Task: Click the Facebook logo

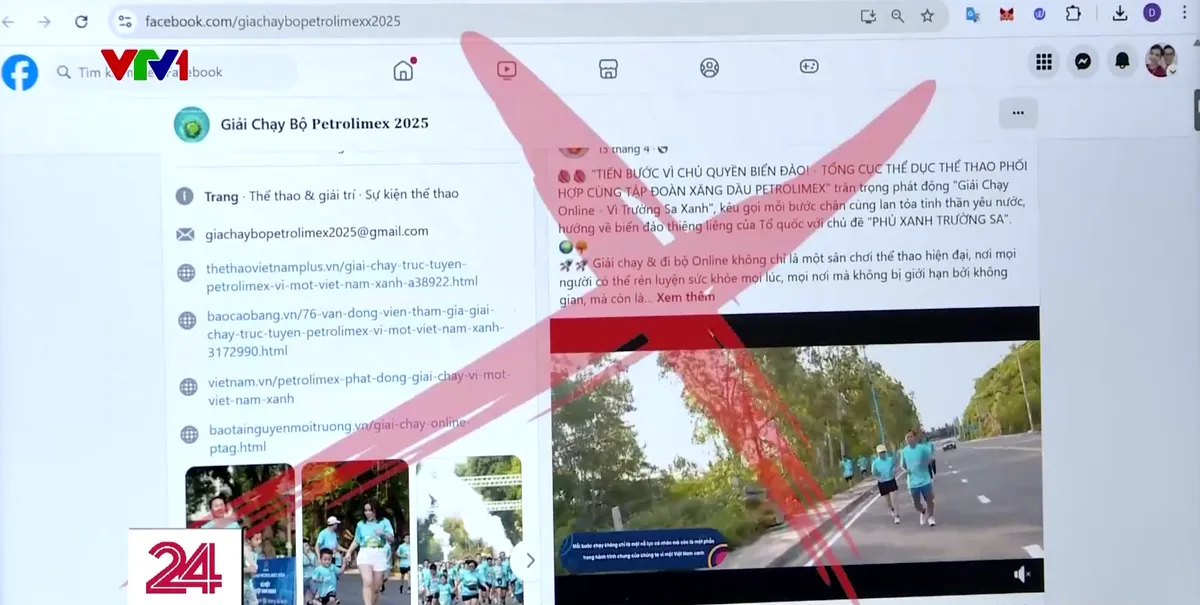Action: coord(19,72)
